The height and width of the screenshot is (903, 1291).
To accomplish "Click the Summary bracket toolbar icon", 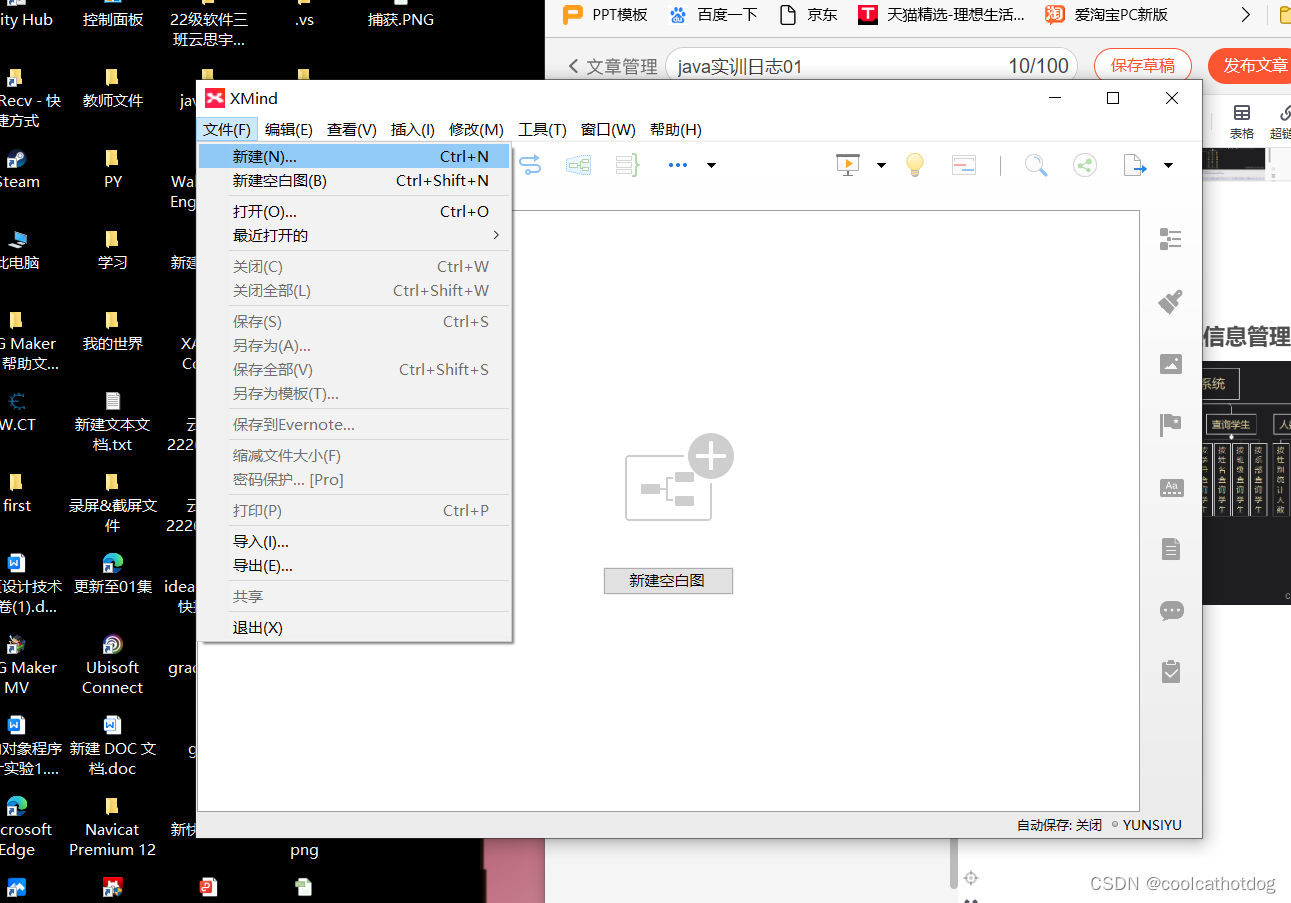I will pyautogui.click(x=627, y=165).
